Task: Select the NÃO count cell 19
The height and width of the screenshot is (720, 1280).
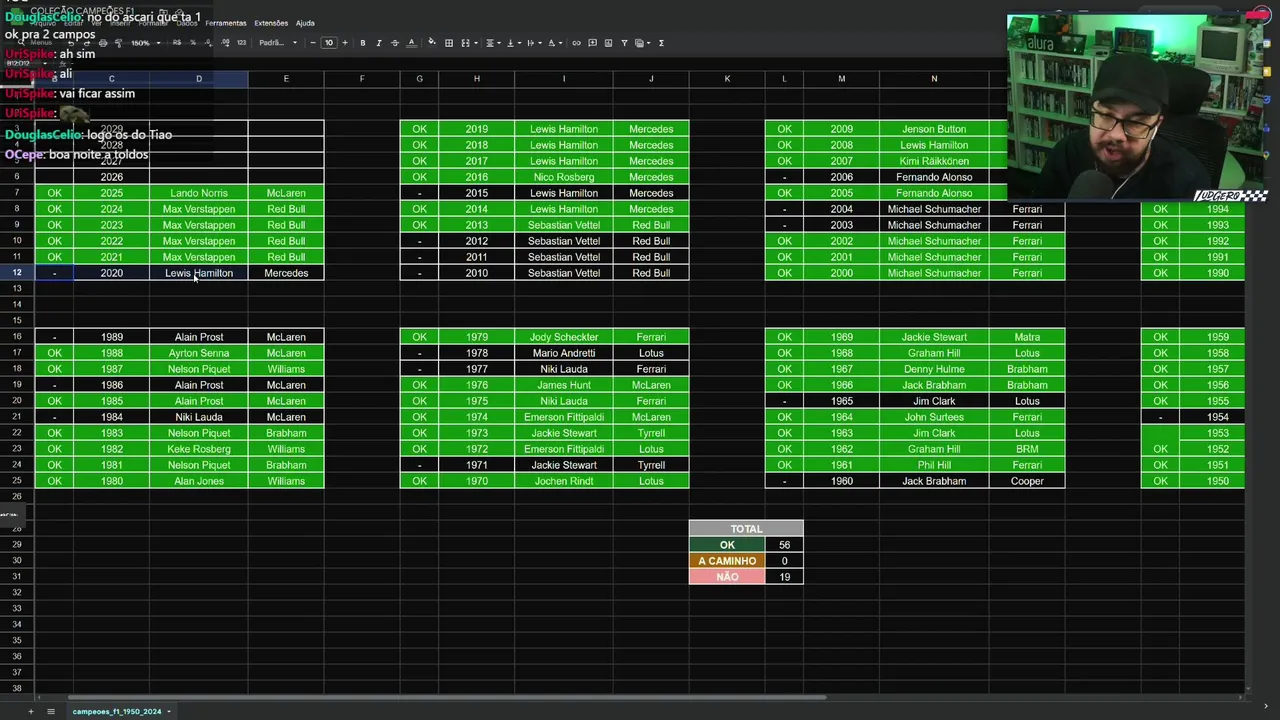Action: click(x=784, y=577)
